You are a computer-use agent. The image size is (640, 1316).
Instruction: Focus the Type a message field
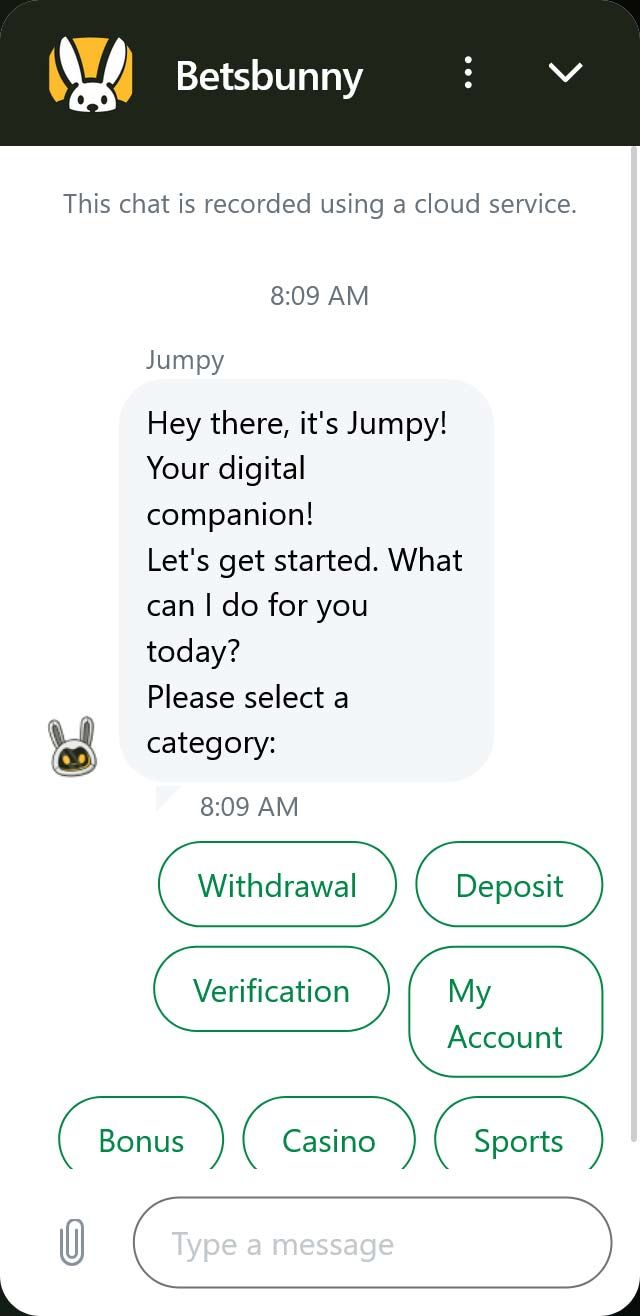pyautogui.click(x=372, y=1243)
